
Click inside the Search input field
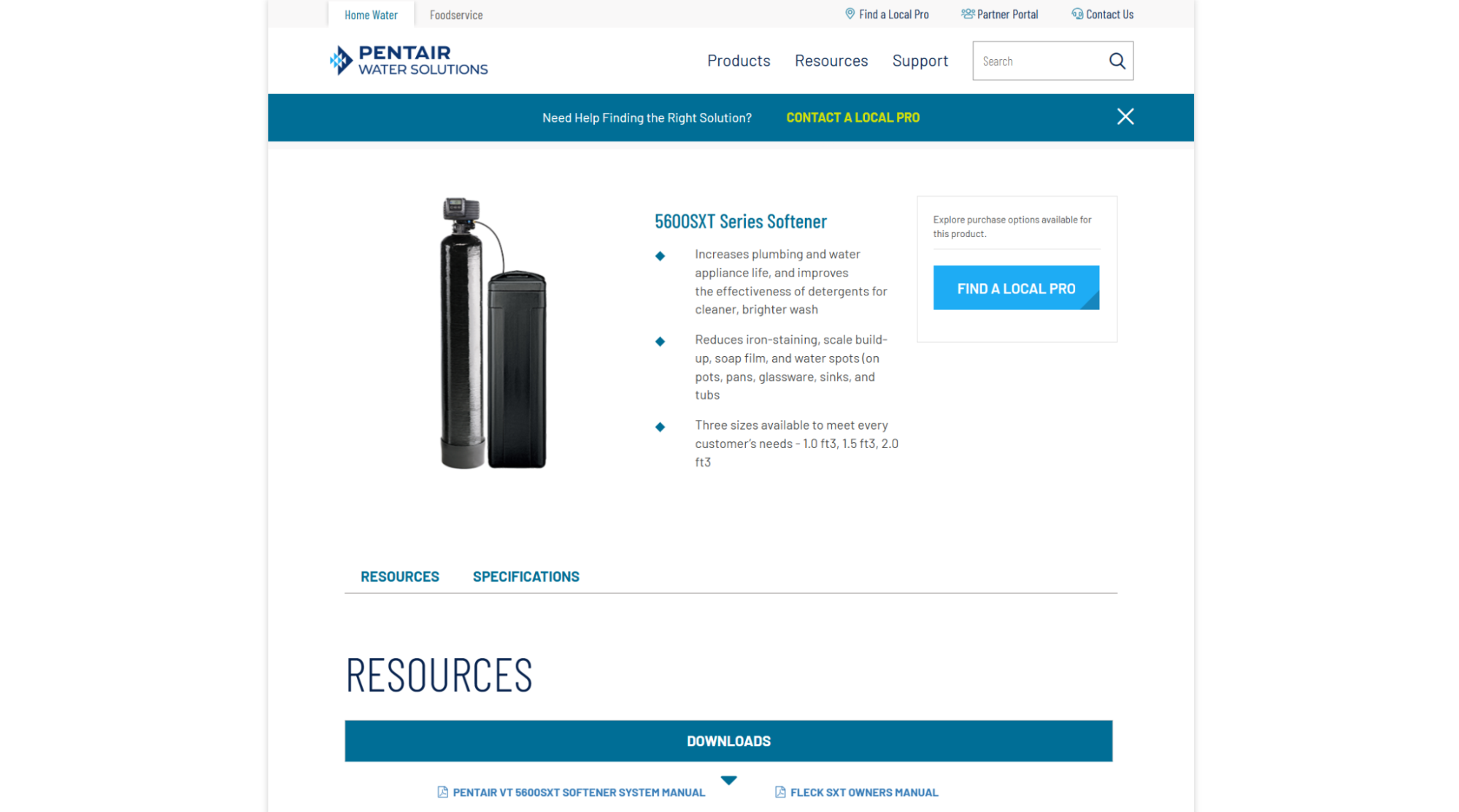pos(1041,61)
